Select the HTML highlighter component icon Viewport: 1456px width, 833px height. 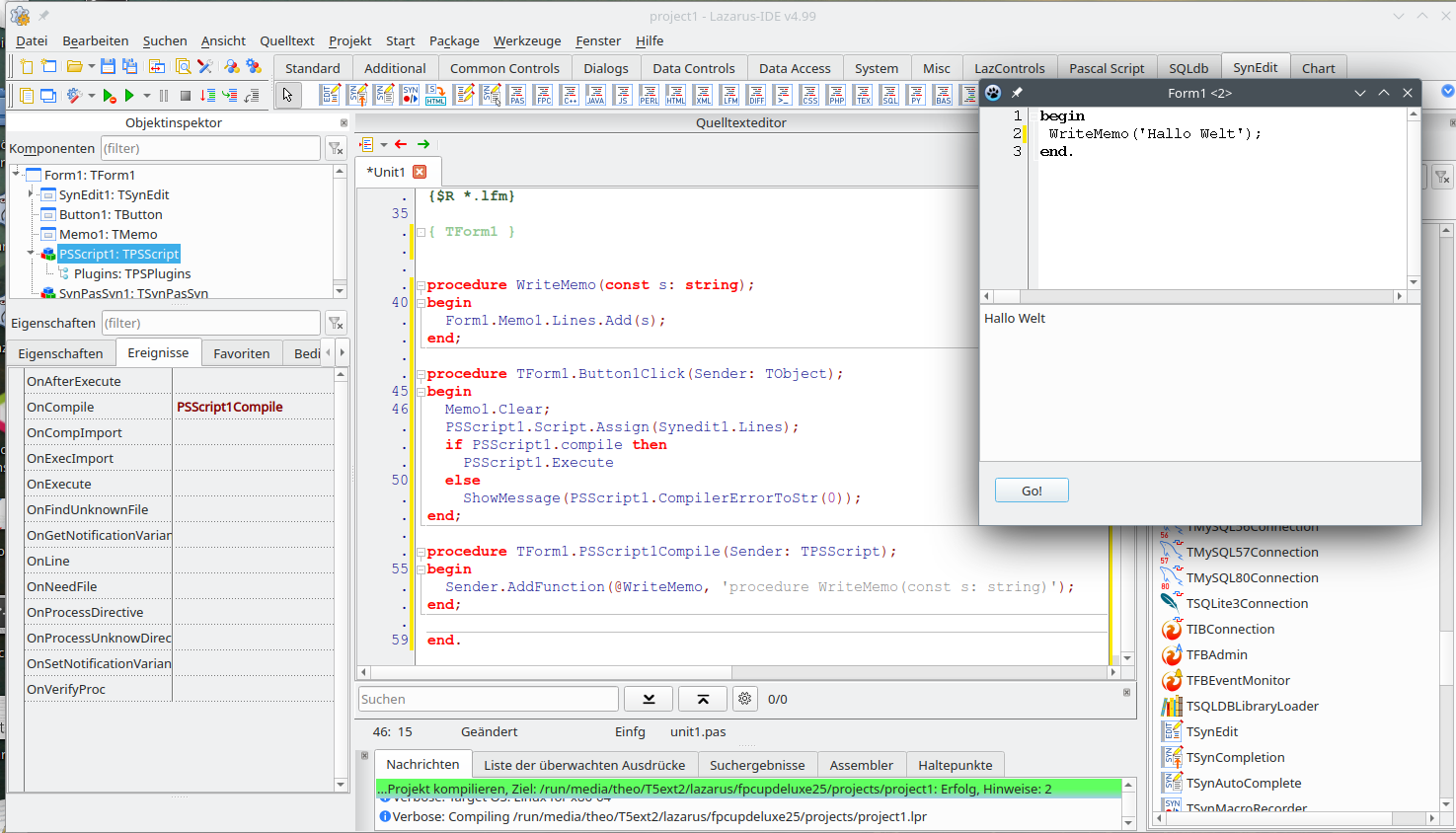pos(676,95)
